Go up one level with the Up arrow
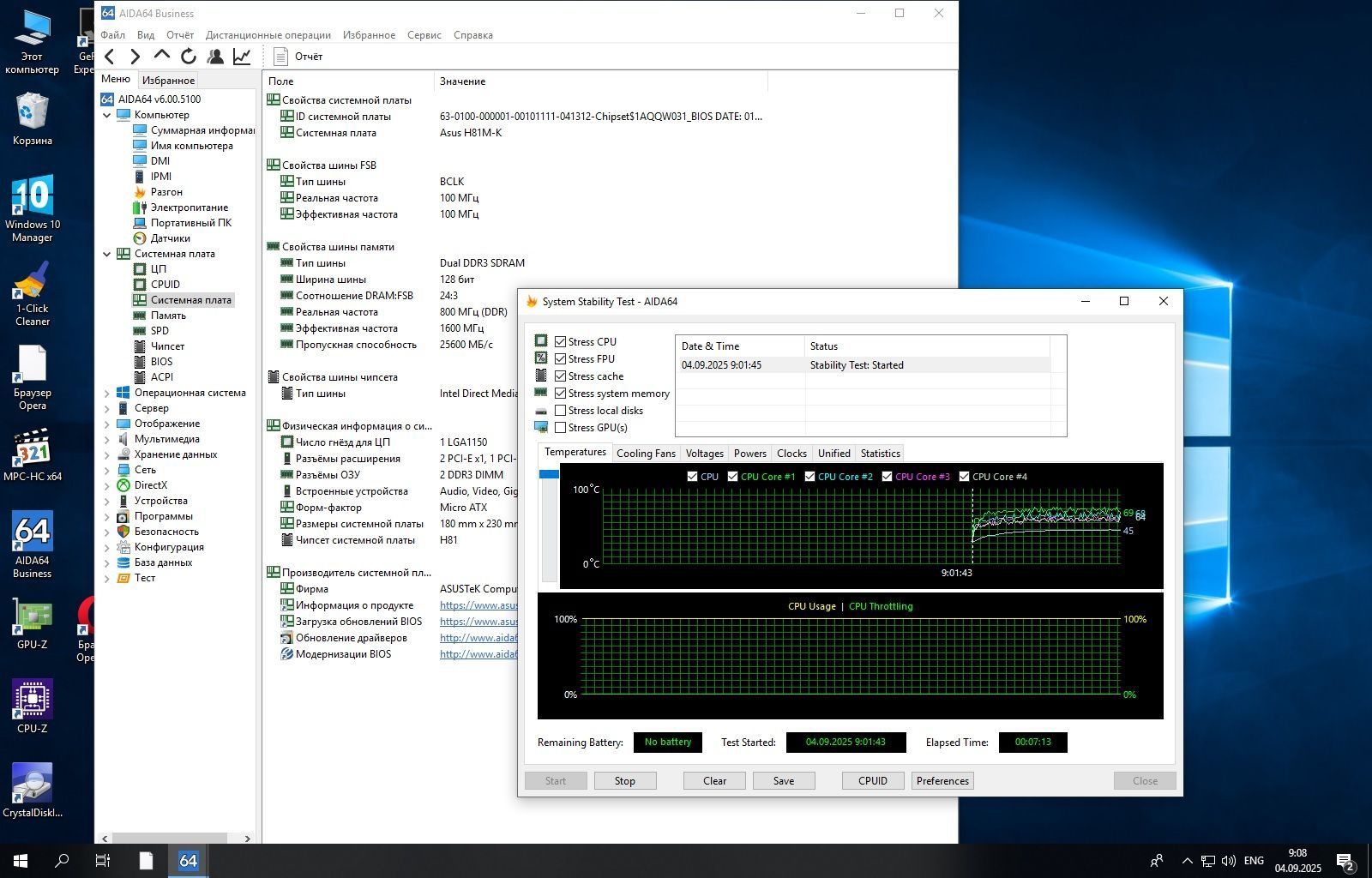The width and height of the screenshot is (1372, 878). 162,57
